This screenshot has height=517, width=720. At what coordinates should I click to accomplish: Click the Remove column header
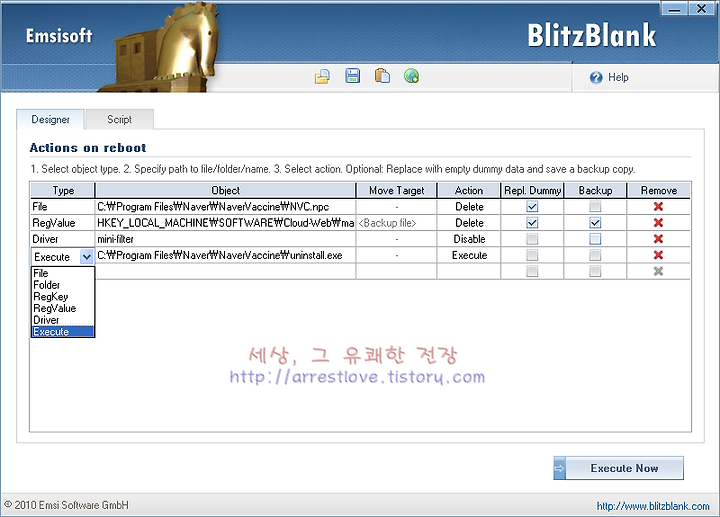point(659,190)
